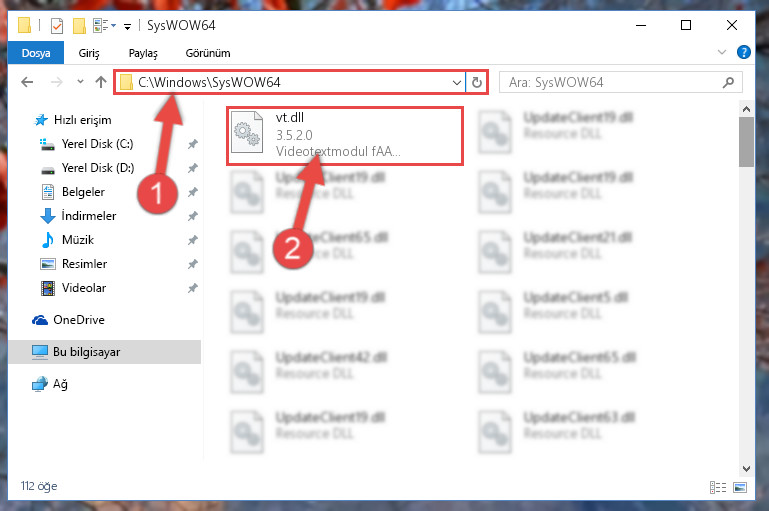Screen dimensions: 769x511
Task: Unpin Belgeler from quick access
Action: click(x=193, y=192)
